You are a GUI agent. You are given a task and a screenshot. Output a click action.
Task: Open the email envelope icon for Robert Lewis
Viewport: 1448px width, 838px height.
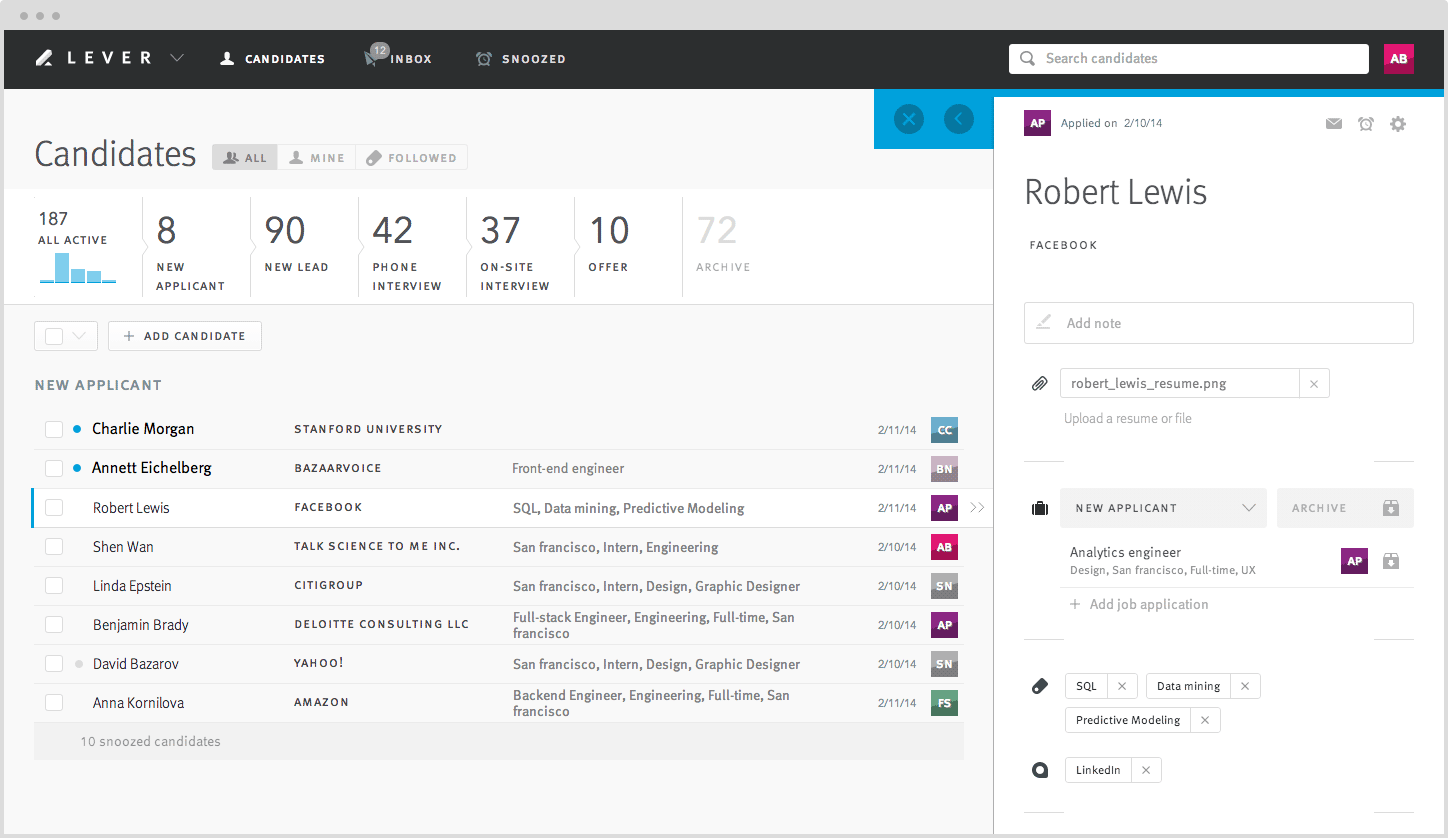coord(1334,123)
